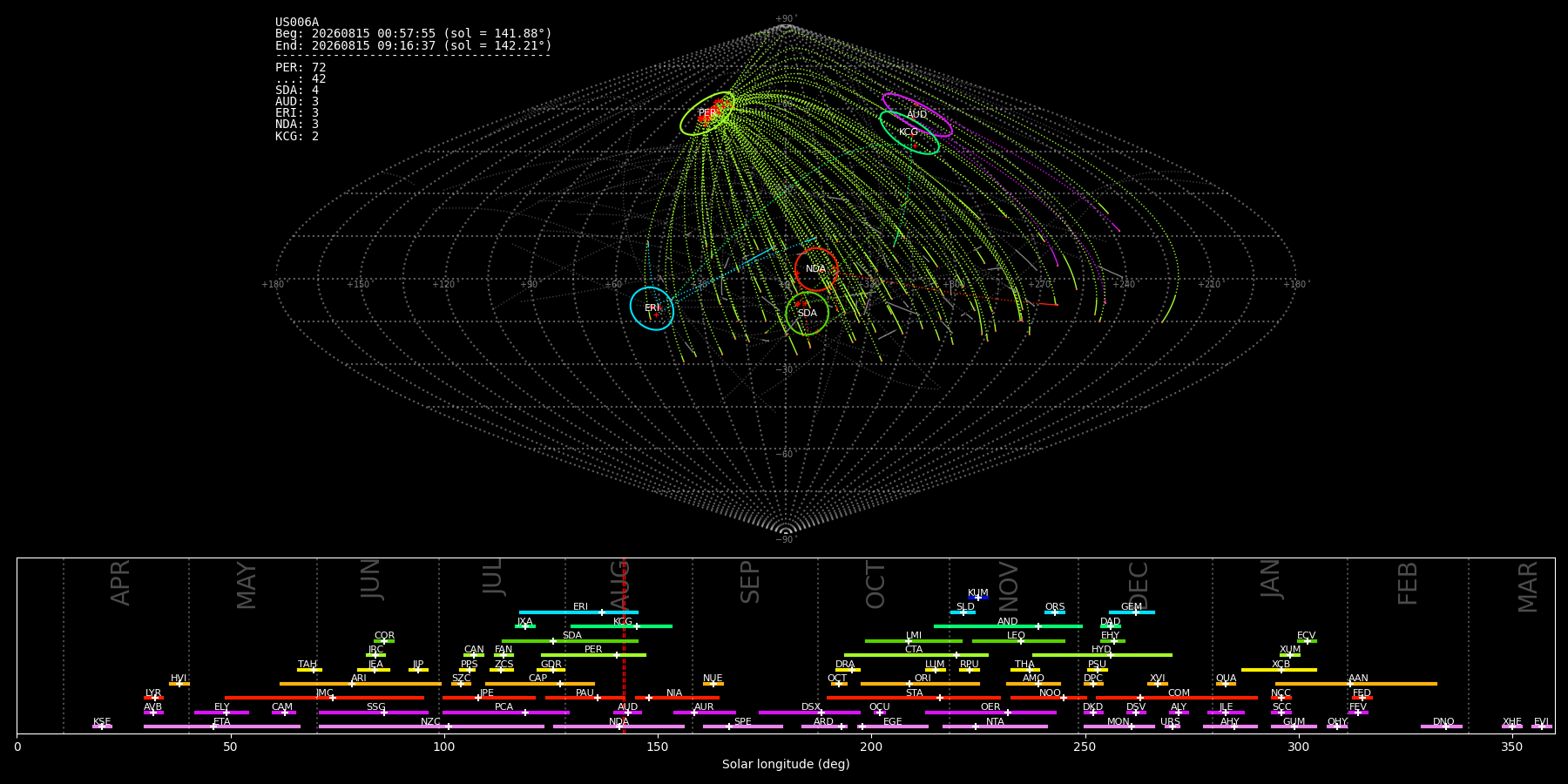Click the NDA bar label in the timeline
This screenshot has height=784, width=1568.
(x=619, y=722)
